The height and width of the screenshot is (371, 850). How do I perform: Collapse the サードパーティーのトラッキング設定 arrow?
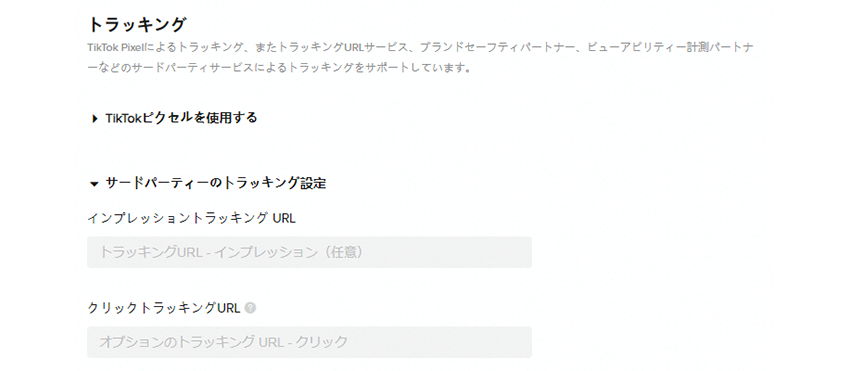94,184
